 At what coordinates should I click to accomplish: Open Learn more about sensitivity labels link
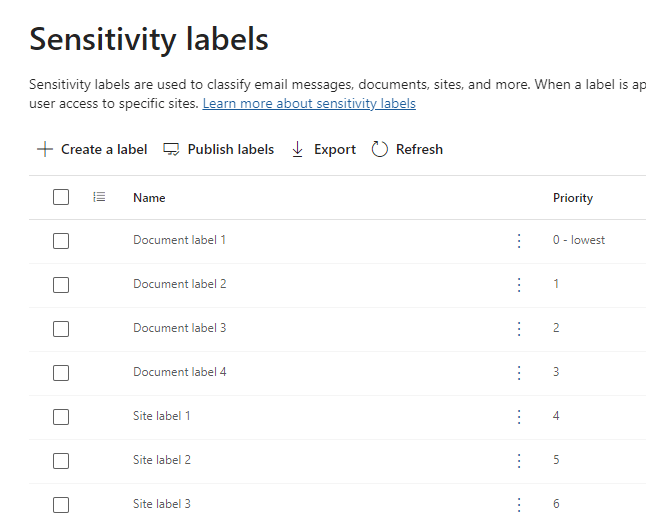click(x=309, y=104)
